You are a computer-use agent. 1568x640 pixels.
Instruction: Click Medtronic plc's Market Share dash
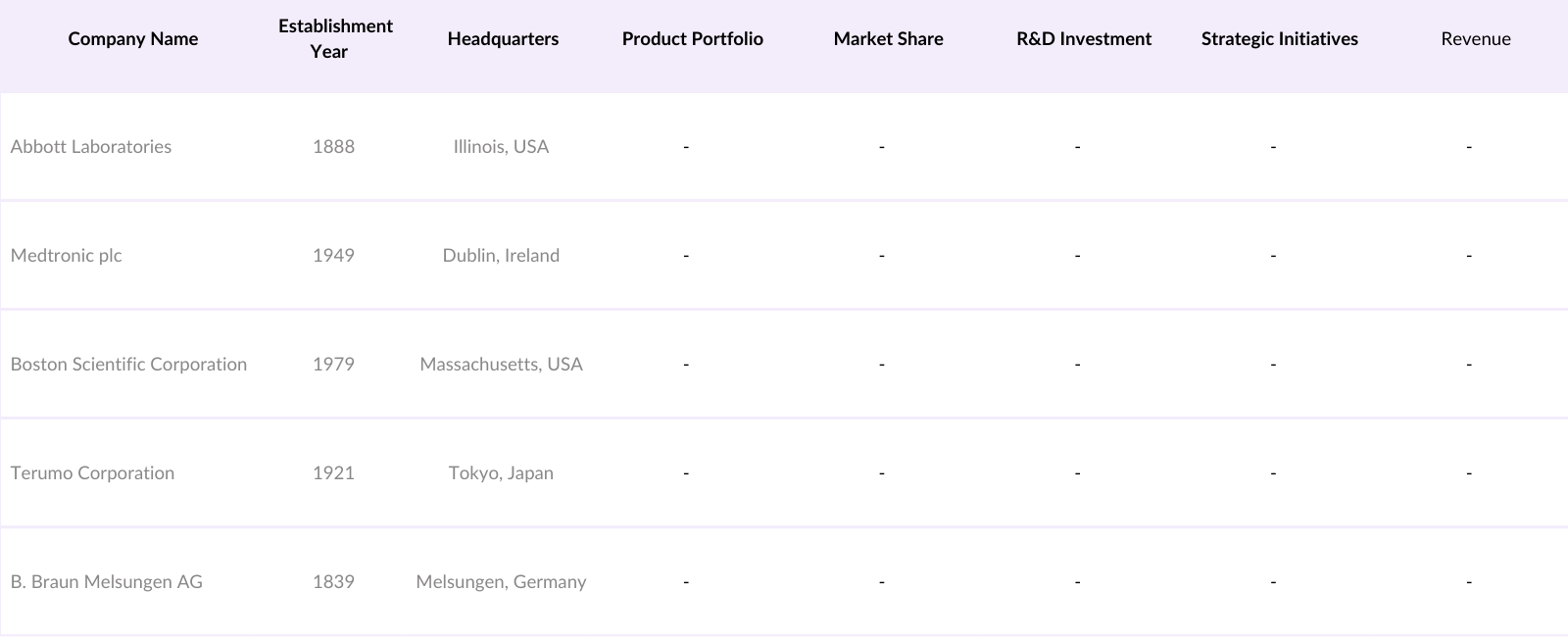coord(882,256)
